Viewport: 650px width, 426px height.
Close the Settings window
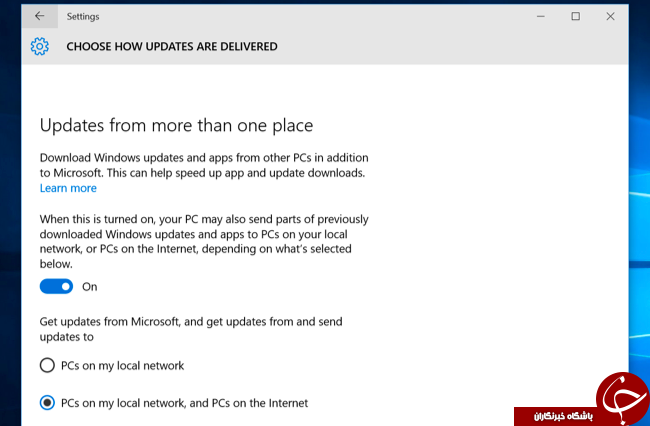(610, 17)
